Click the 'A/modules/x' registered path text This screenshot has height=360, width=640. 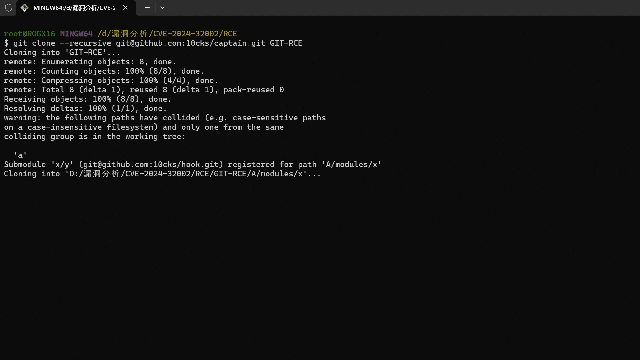tap(351, 164)
